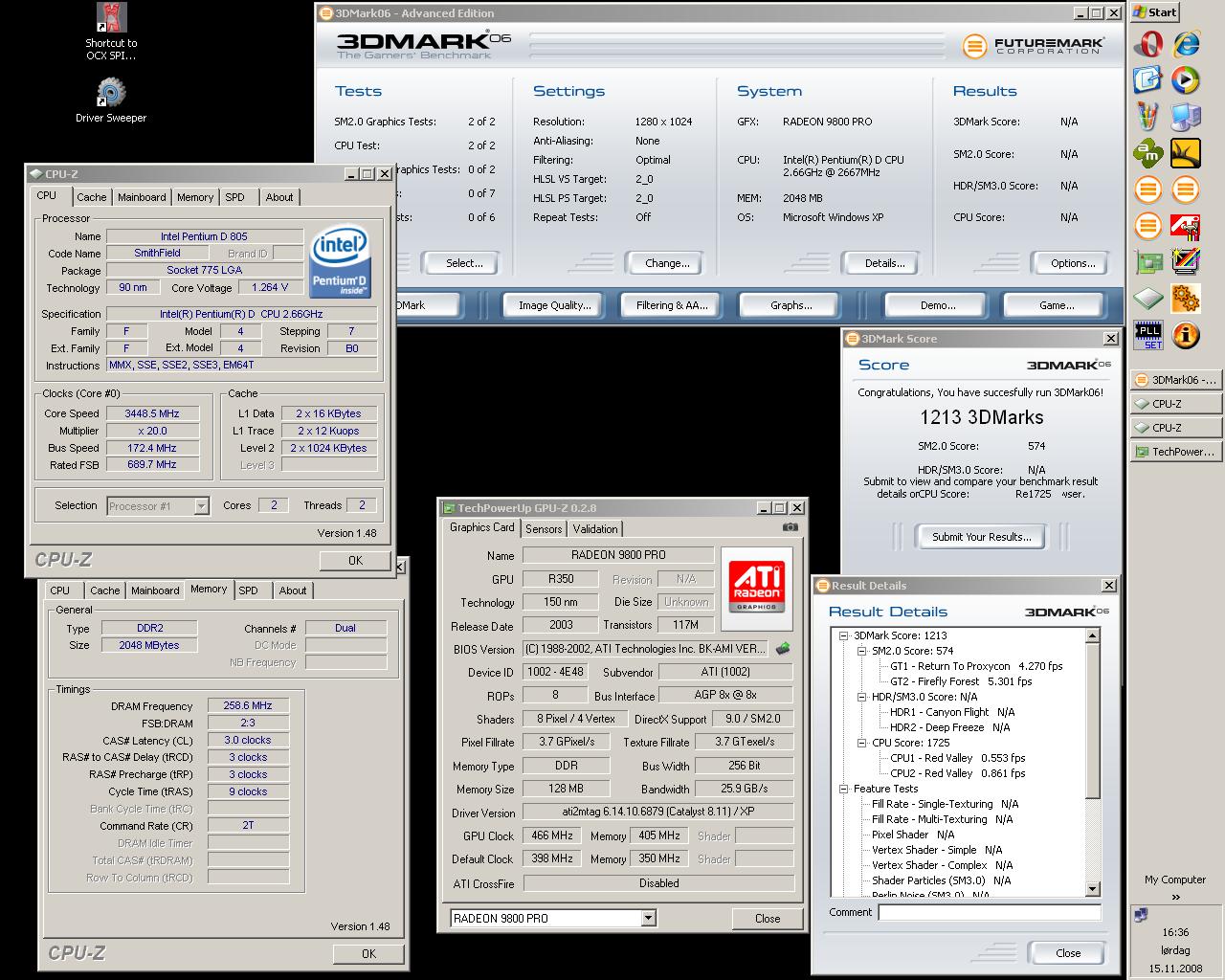
Task: Collapse the 3DMark Score: 1213 tree node
Action: (x=843, y=635)
